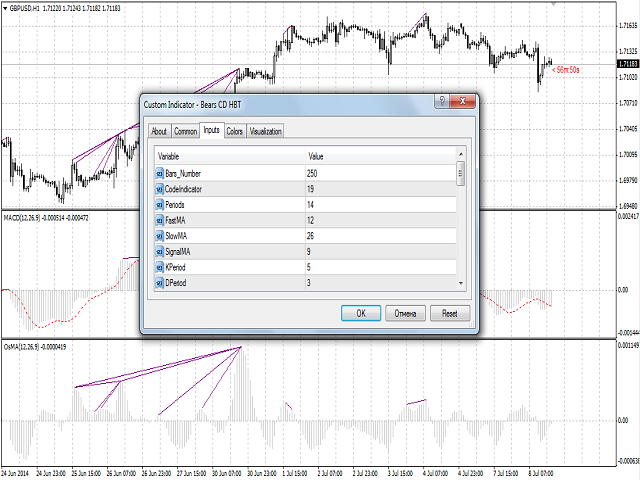Select the Bars_Number value field 250
The height and width of the screenshot is (480, 640).
pyautogui.click(x=380, y=174)
